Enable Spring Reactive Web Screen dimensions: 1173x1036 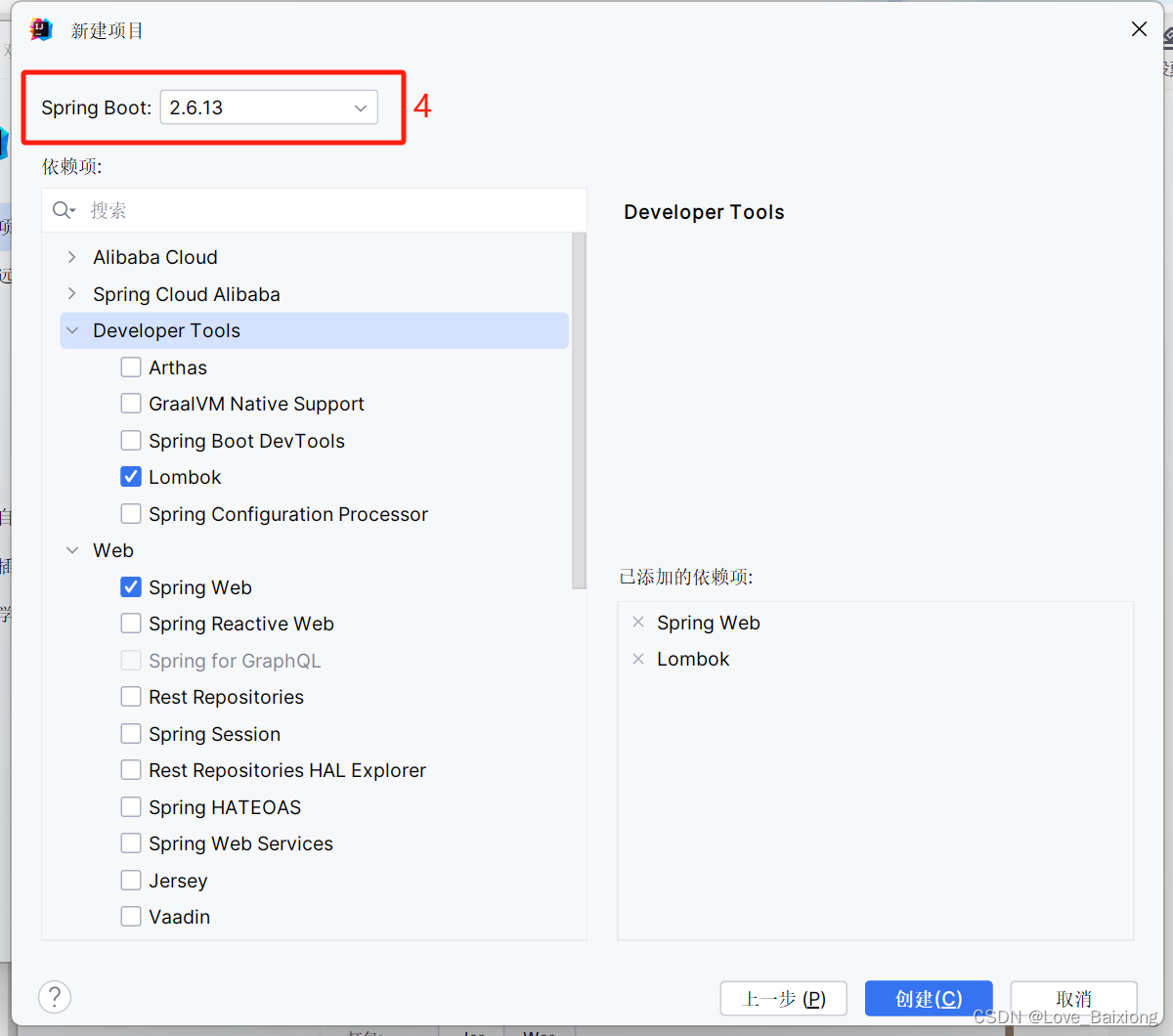(131, 624)
